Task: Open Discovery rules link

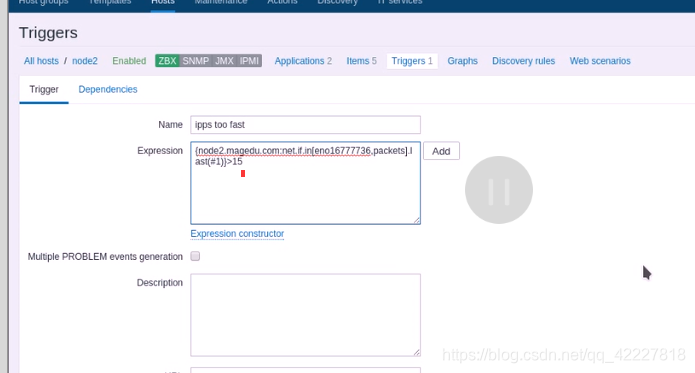Action: click(x=523, y=61)
